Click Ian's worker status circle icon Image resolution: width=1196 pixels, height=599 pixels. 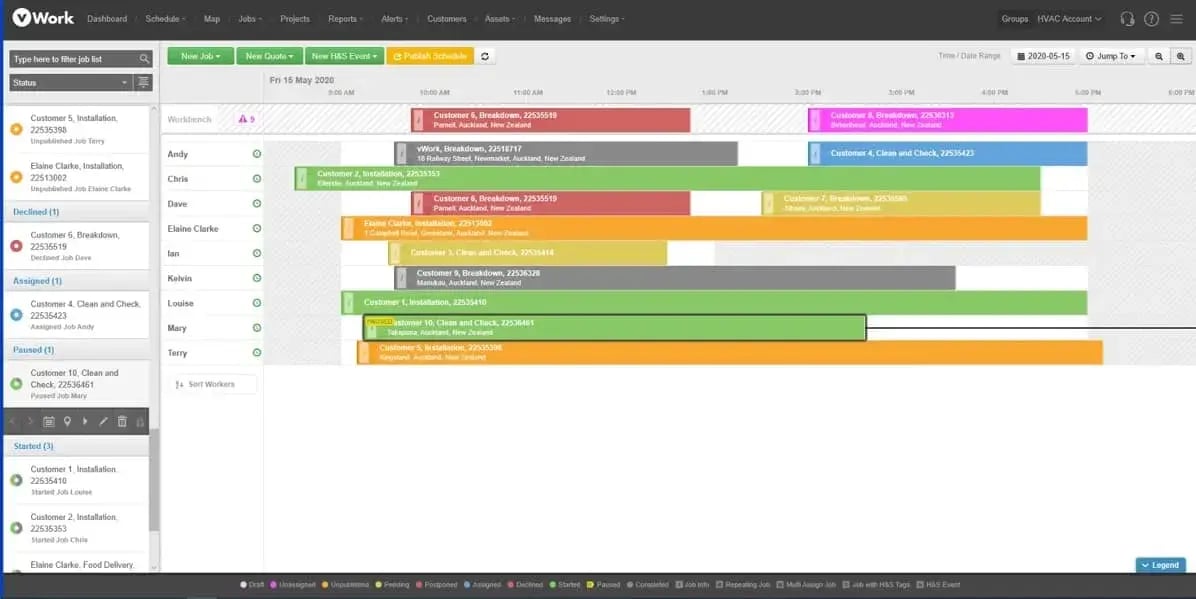tap(257, 253)
